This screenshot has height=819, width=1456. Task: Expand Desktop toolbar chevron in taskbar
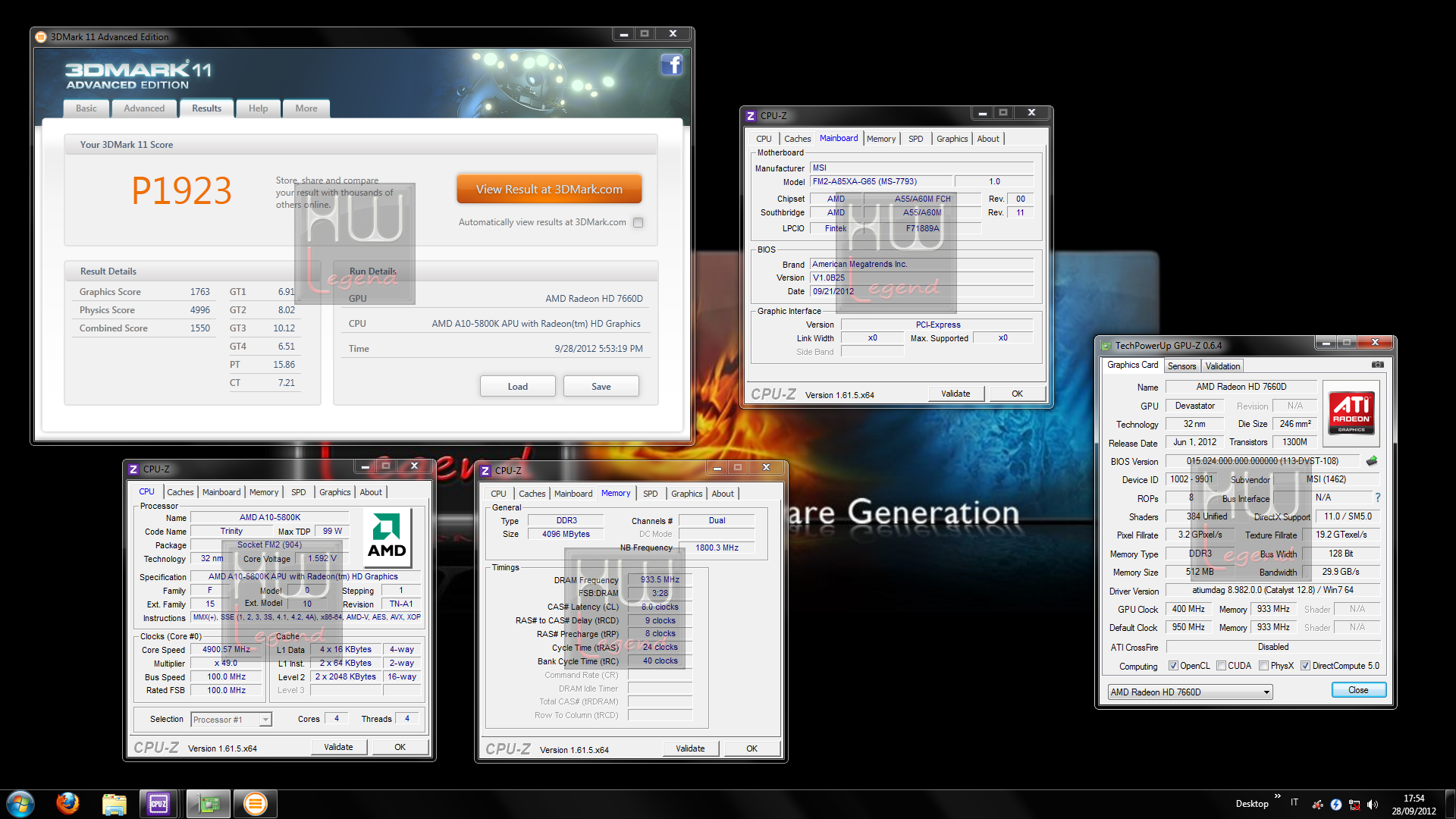point(1278,796)
